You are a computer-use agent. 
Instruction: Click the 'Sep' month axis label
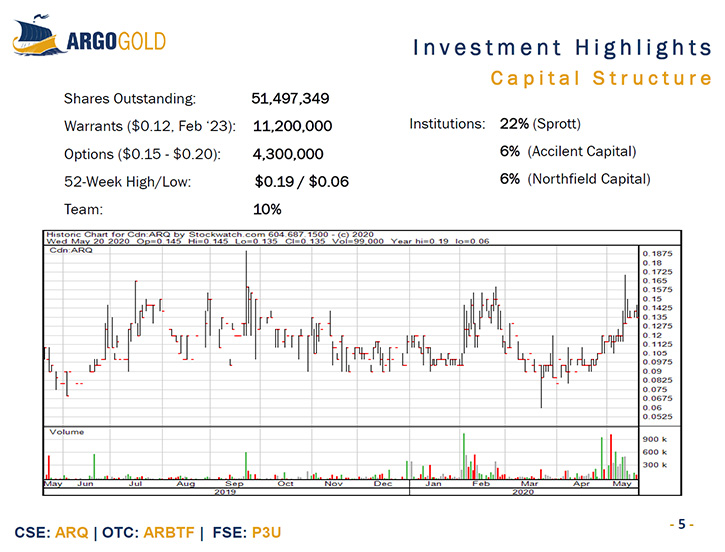(234, 484)
